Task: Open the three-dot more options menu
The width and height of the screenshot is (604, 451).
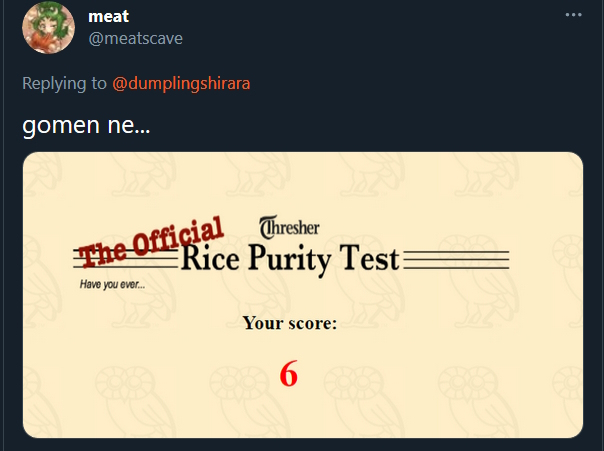Action: pos(573,15)
